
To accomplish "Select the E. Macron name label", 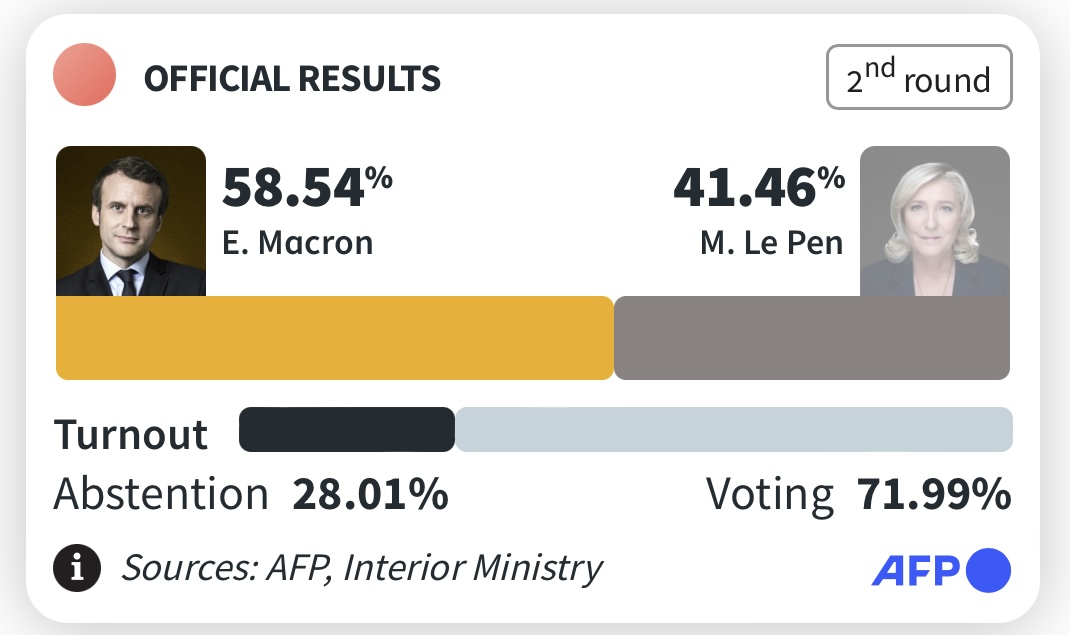I will click(x=297, y=243).
